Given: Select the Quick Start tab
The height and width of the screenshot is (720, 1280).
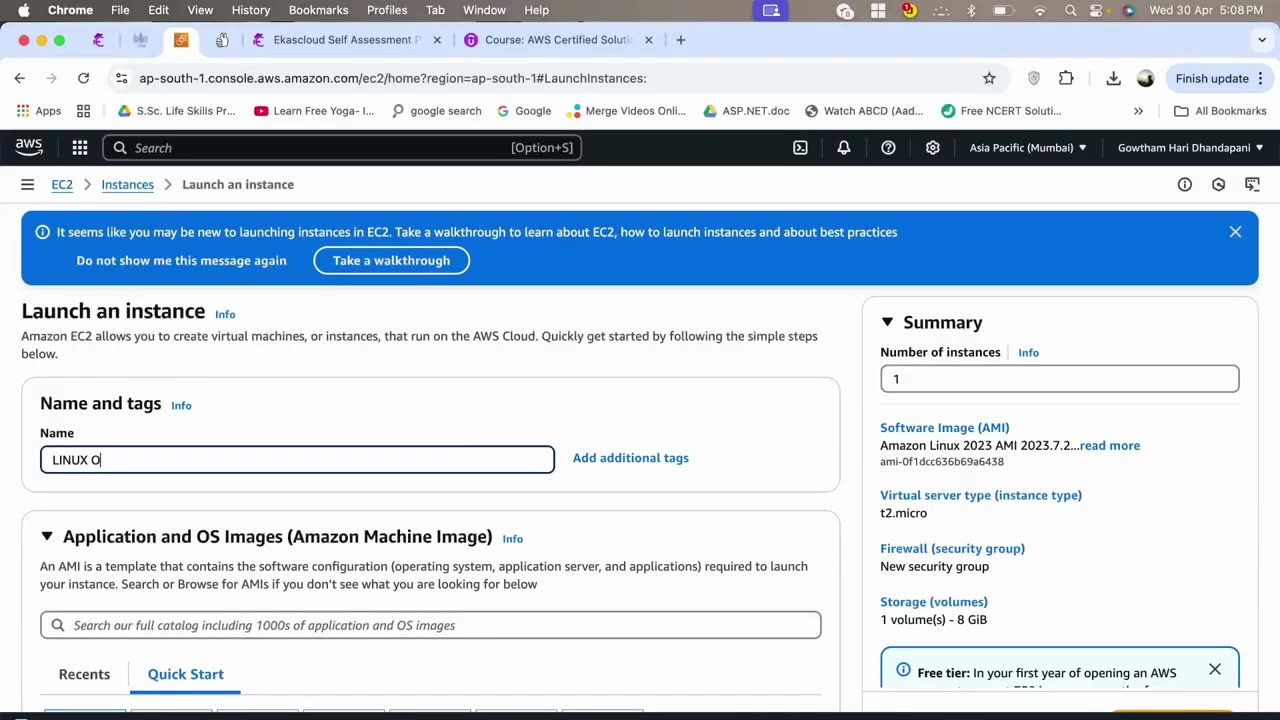Looking at the screenshot, I should point(186,674).
